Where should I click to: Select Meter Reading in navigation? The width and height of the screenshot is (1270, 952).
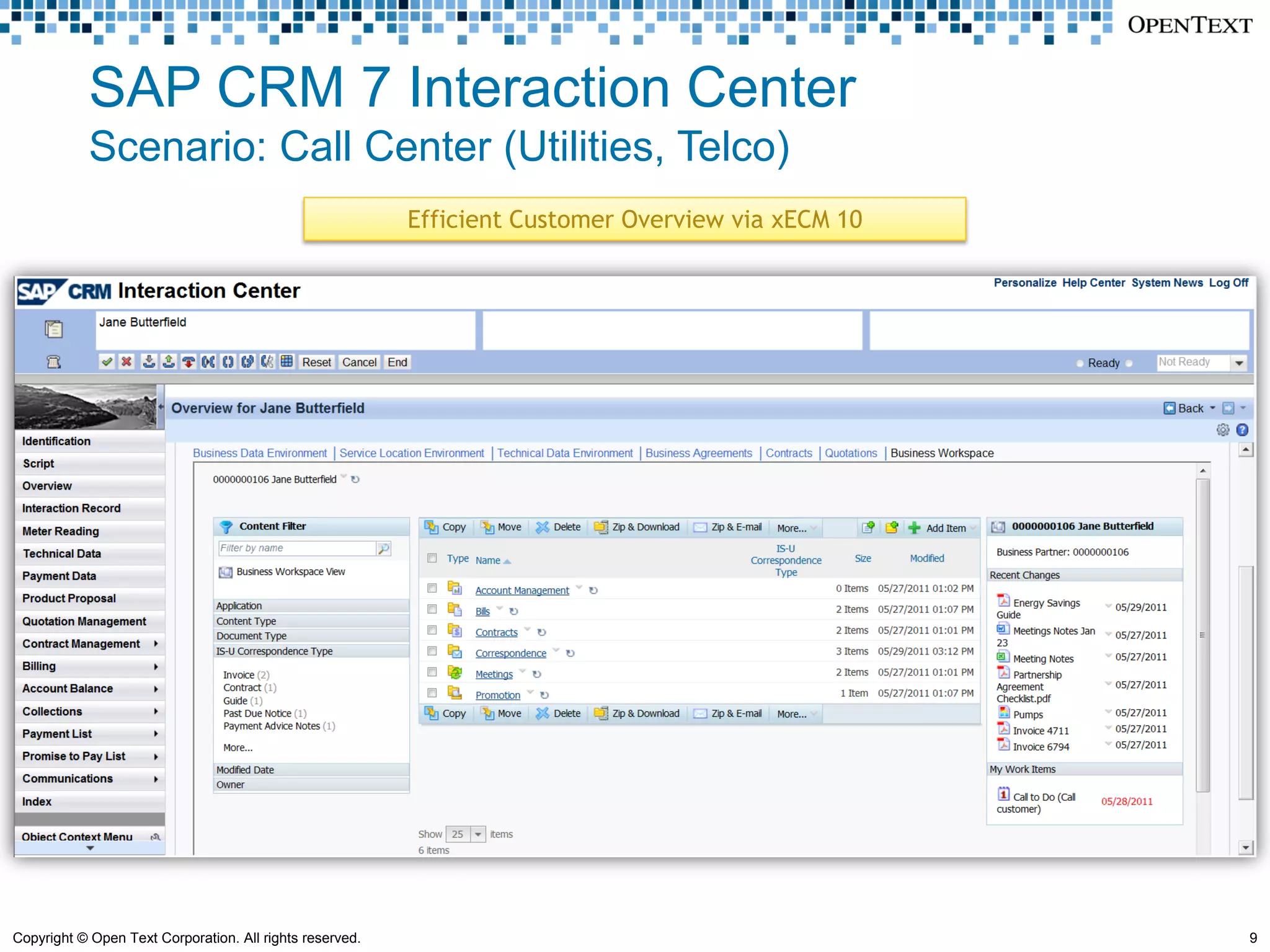tap(90, 531)
